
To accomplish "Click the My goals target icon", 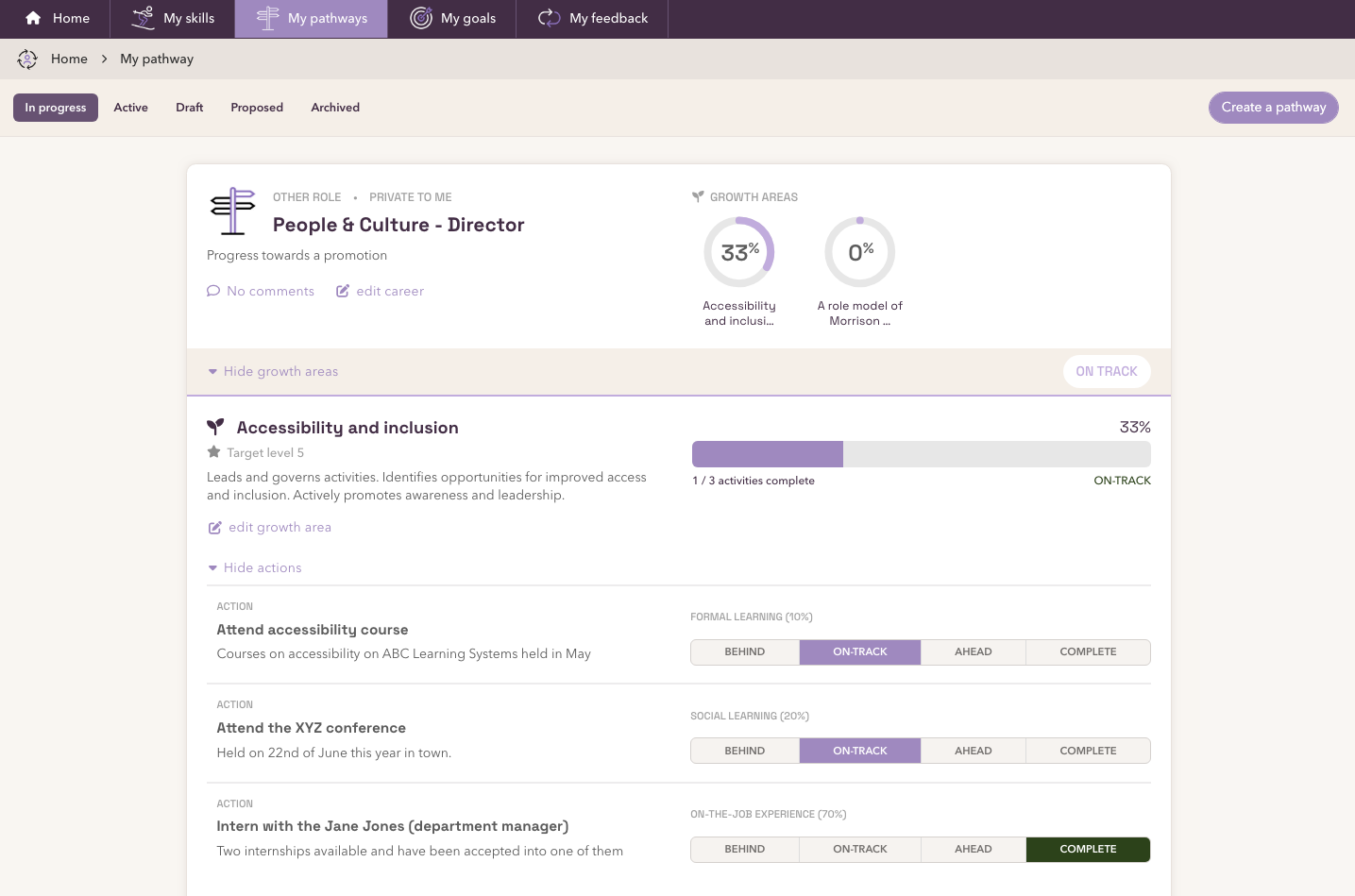I will click(421, 18).
